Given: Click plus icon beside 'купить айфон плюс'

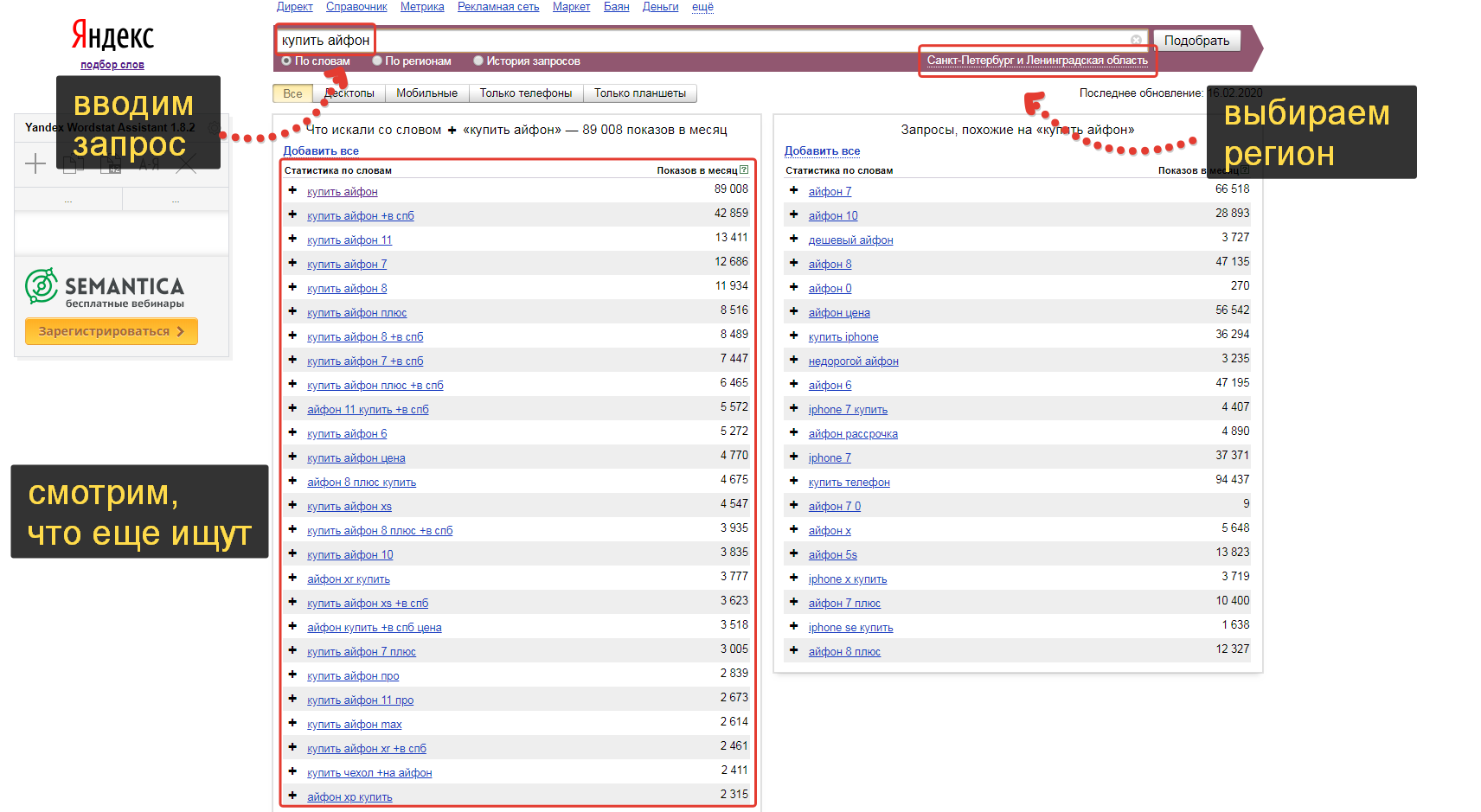Looking at the screenshot, I should [292, 311].
